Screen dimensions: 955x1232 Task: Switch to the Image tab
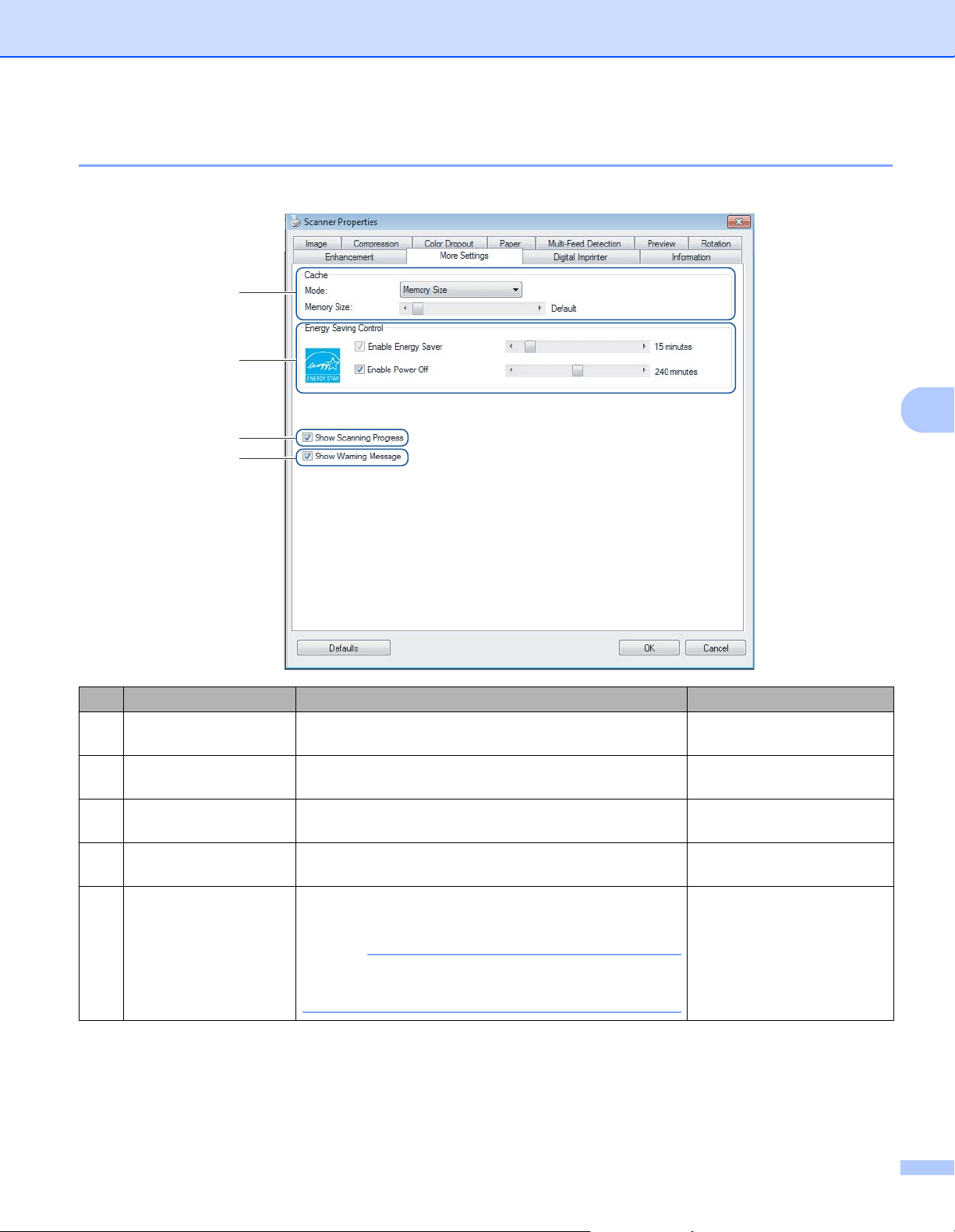click(317, 244)
